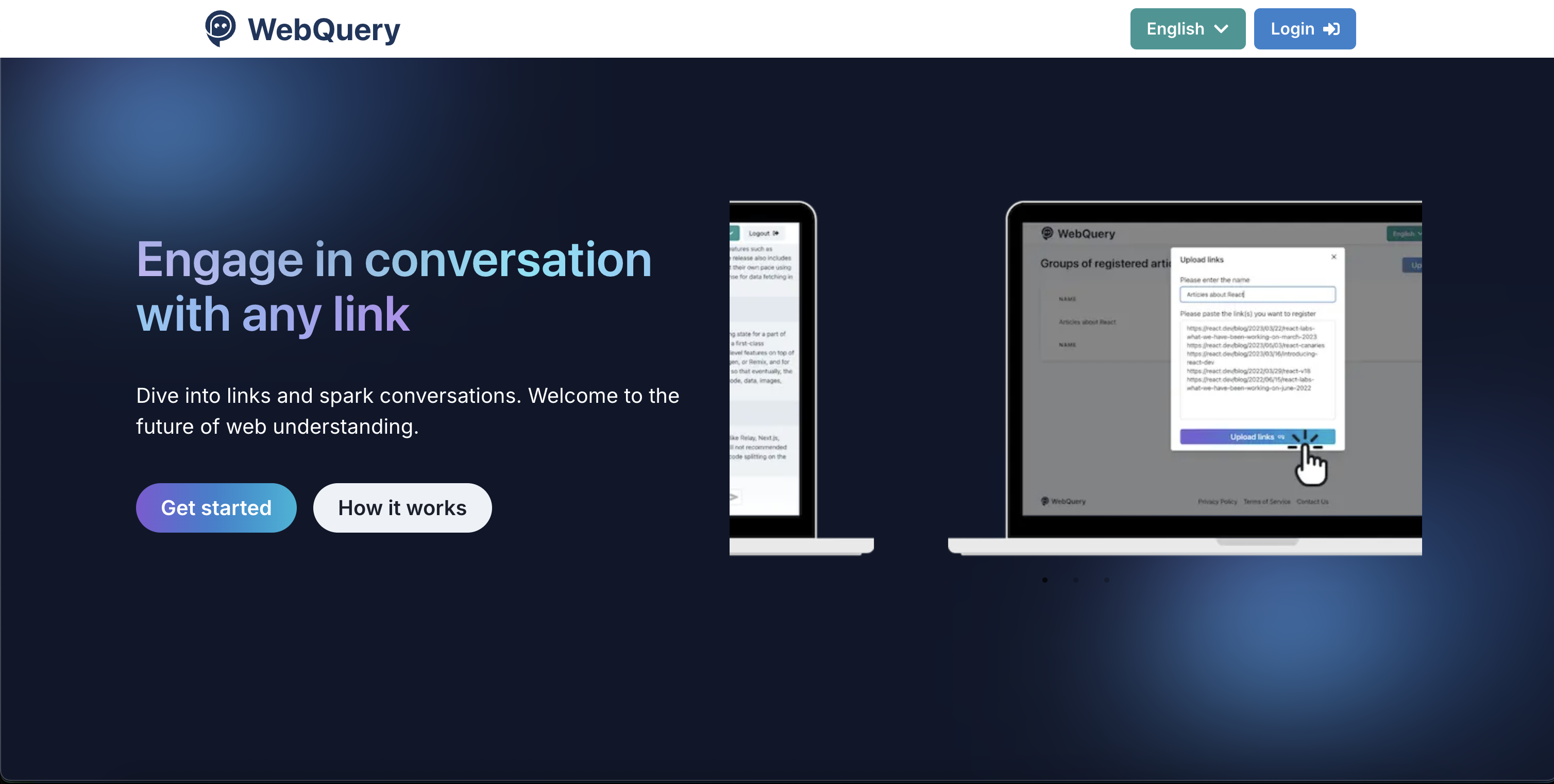
Task: Select the first carousel dot indicator
Action: click(x=1044, y=580)
